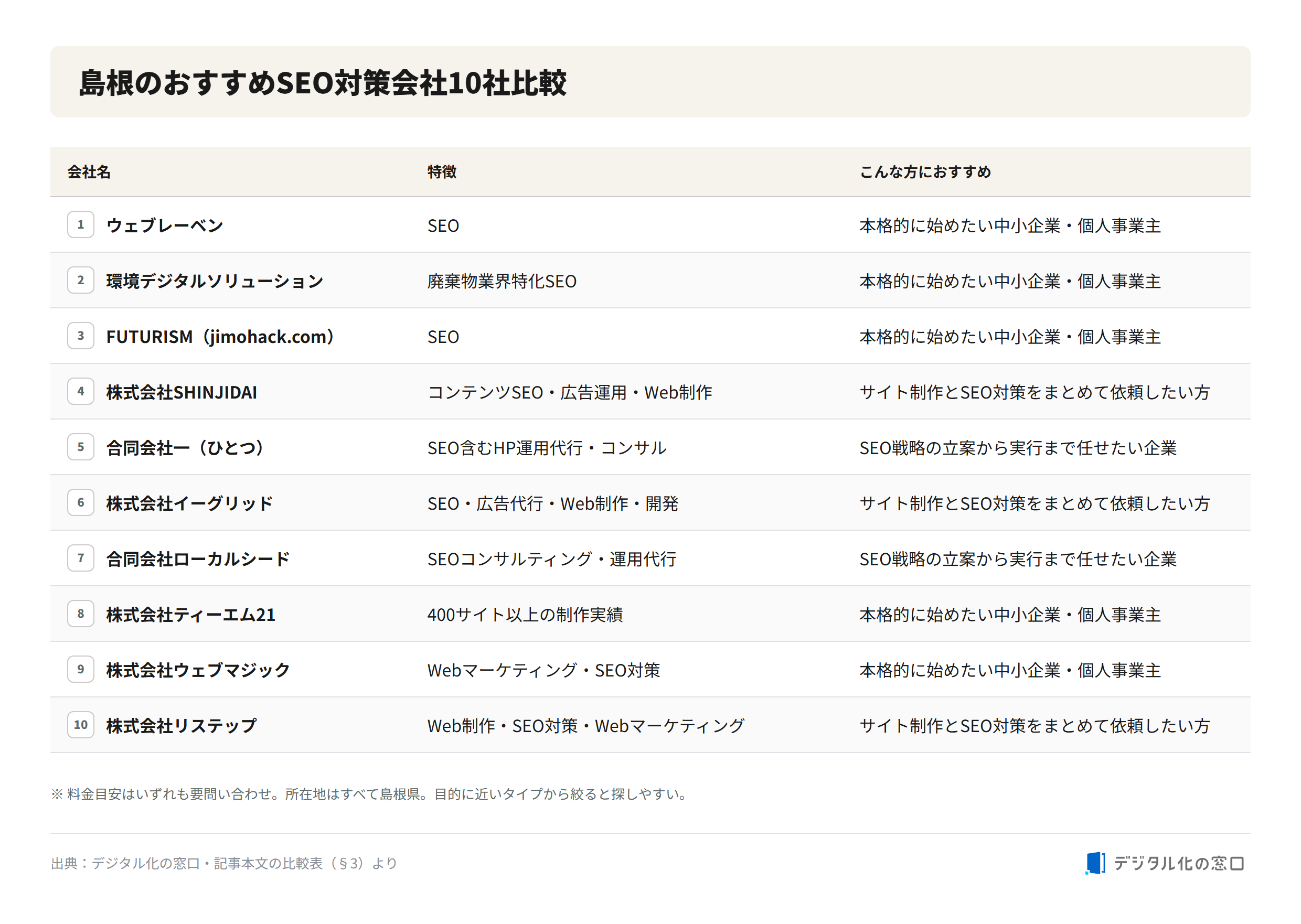Click the feature text SEOコンサルティング・運用代行

coord(552,558)
